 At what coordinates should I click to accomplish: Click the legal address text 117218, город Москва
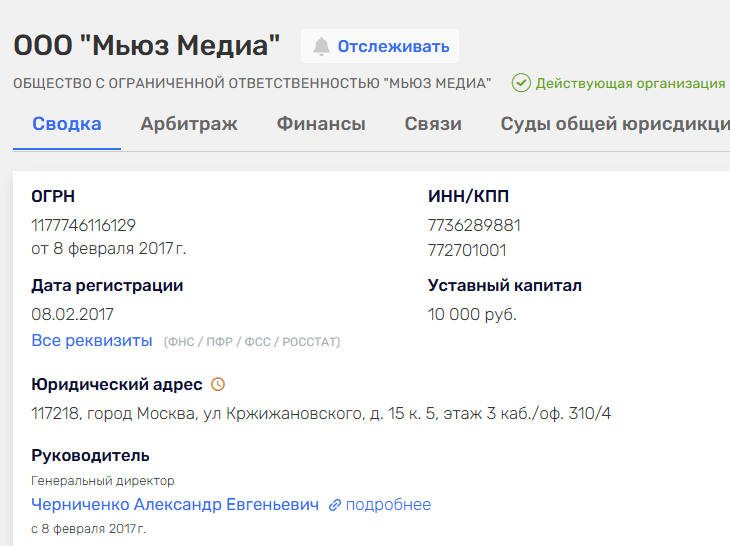coord(321,413)
